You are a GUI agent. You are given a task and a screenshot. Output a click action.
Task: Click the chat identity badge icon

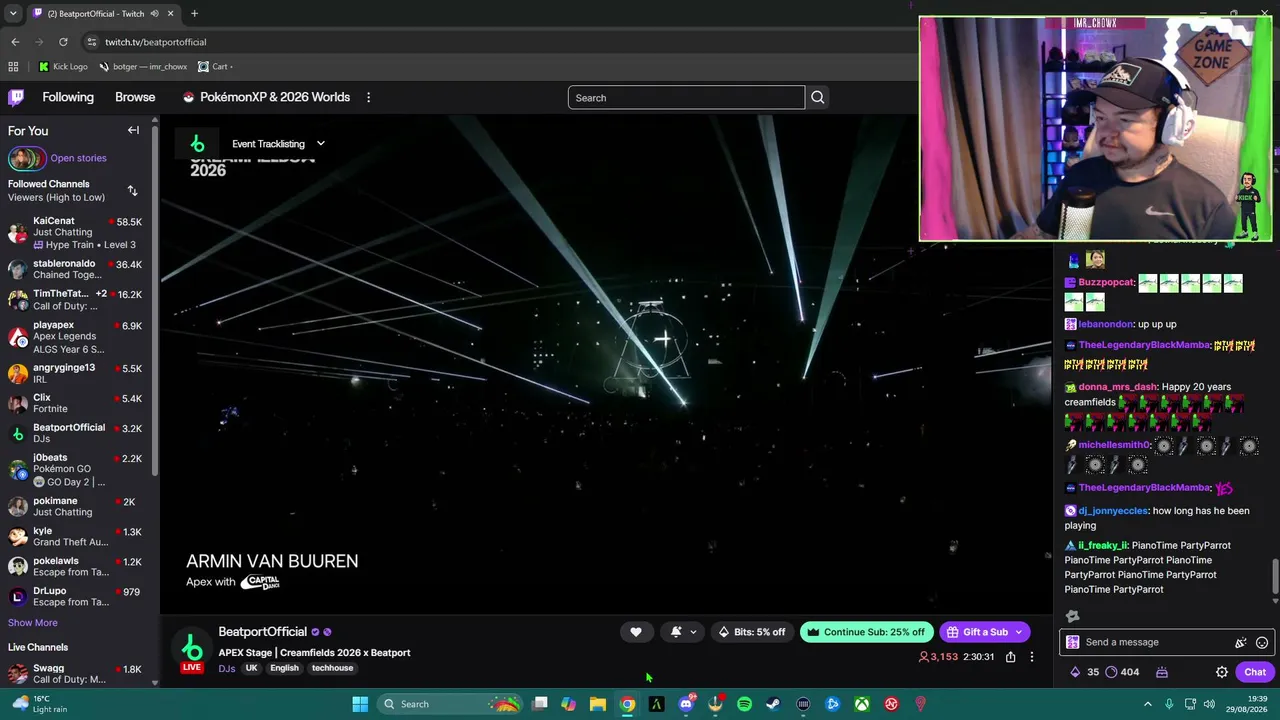1073,643
